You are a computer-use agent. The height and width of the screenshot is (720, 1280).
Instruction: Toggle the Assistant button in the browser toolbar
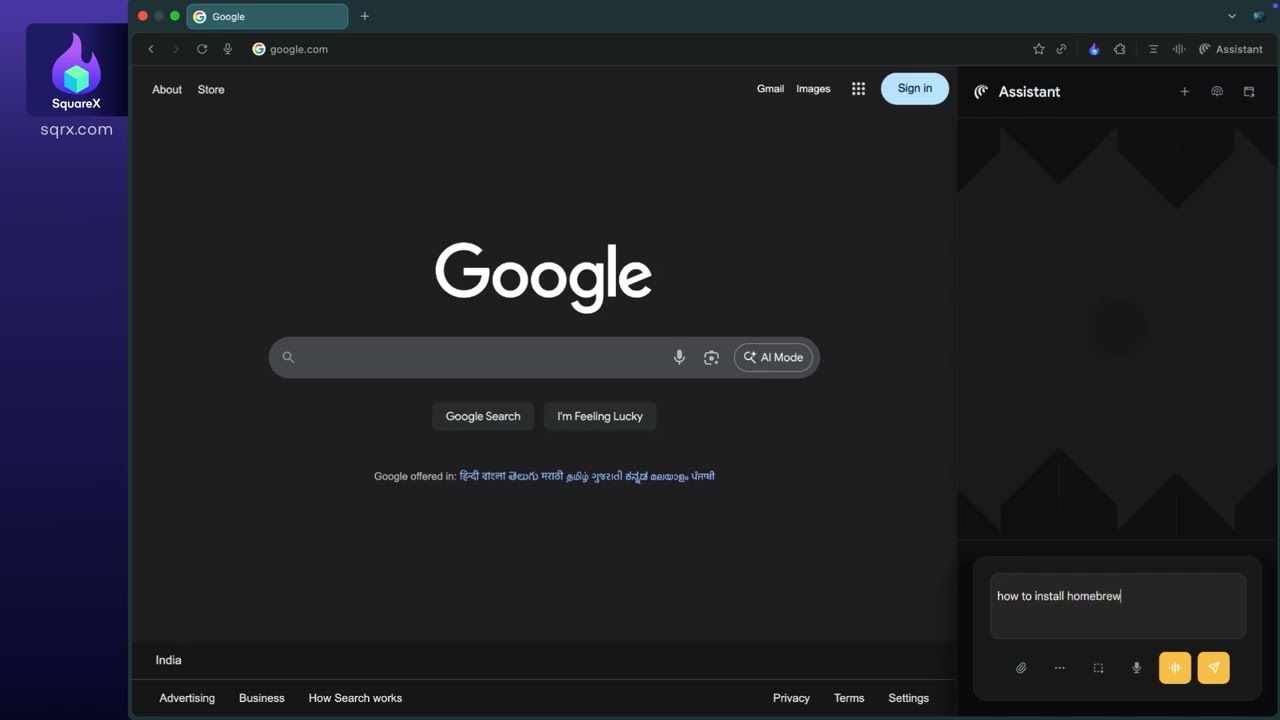pos(1231,49)
